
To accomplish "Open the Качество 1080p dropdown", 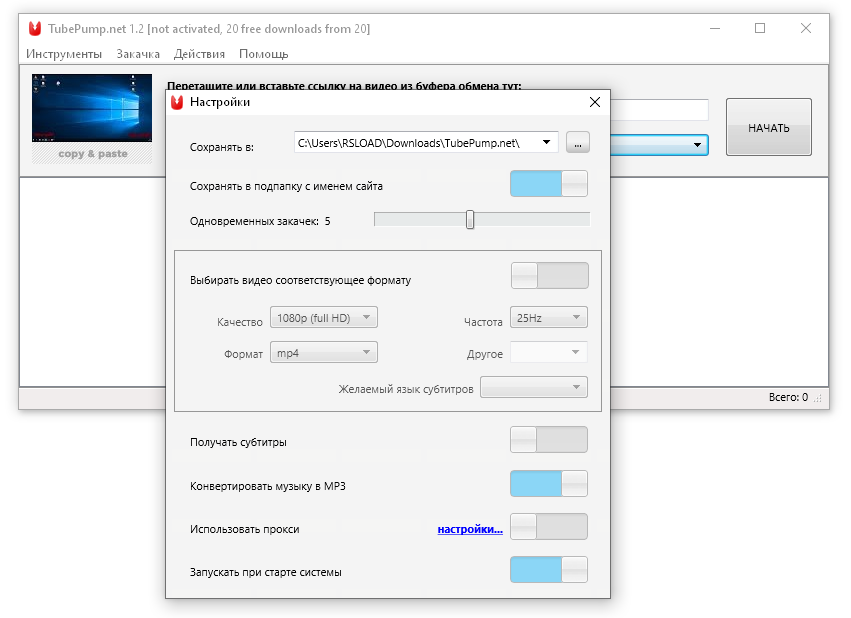I will pyautogui.click(x=324, y=317).
